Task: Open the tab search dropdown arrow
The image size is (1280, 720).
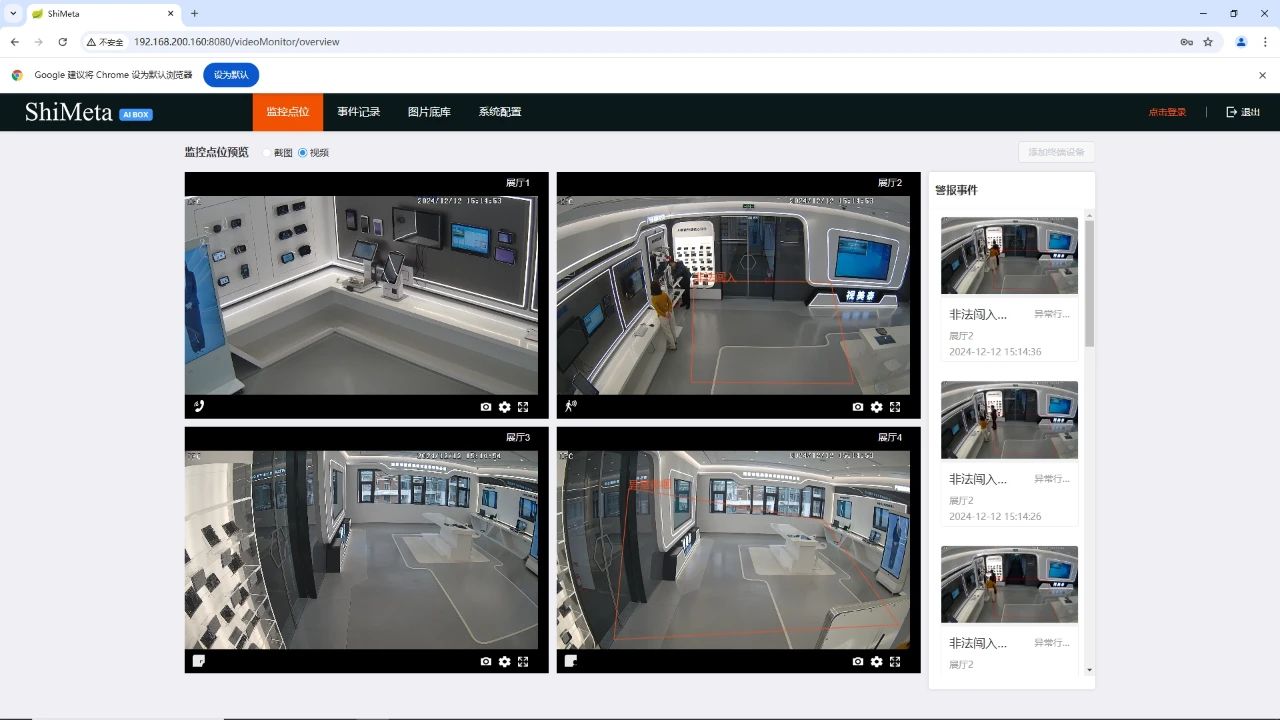Action: 13,14
